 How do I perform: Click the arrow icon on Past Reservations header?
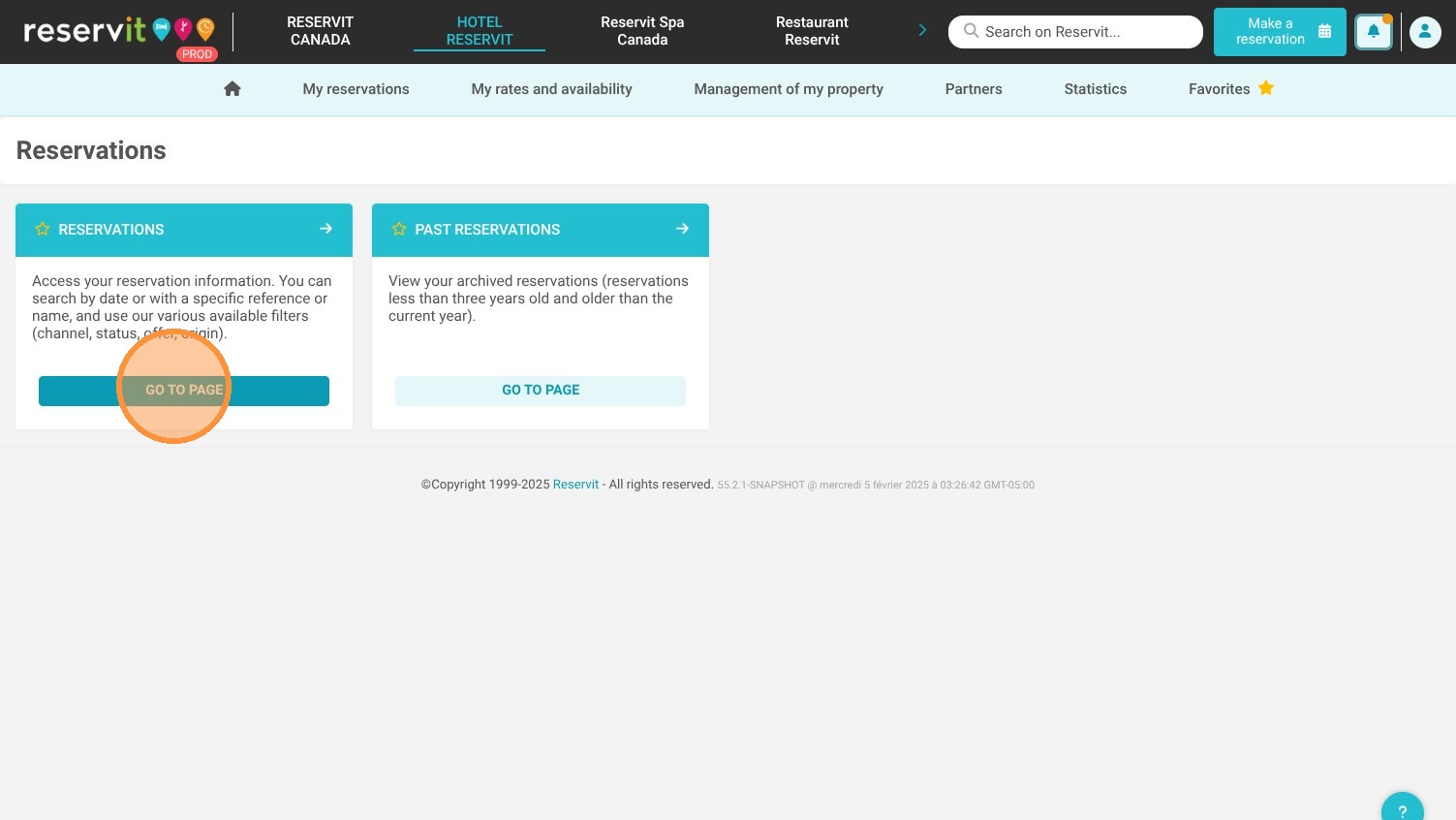click(x=682, y=229)
